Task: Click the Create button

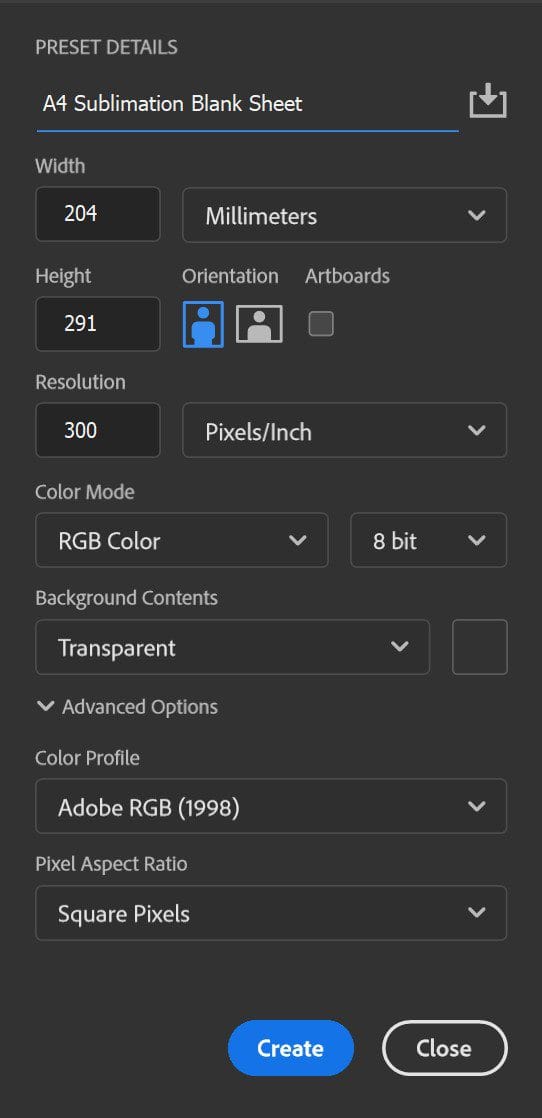Action: [291, 1048]
